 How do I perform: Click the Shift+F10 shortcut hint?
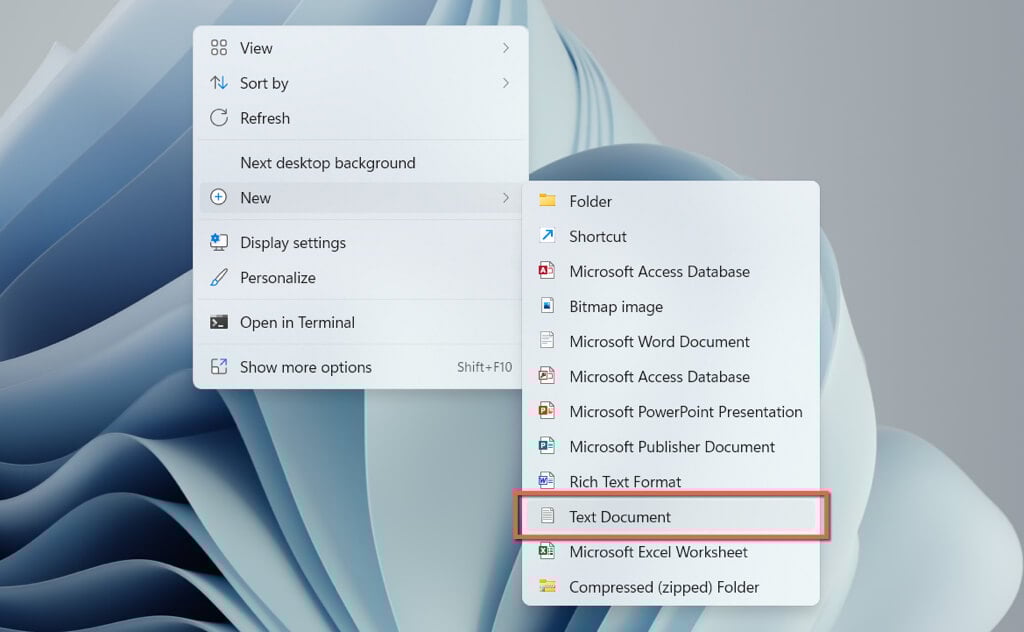485,367
